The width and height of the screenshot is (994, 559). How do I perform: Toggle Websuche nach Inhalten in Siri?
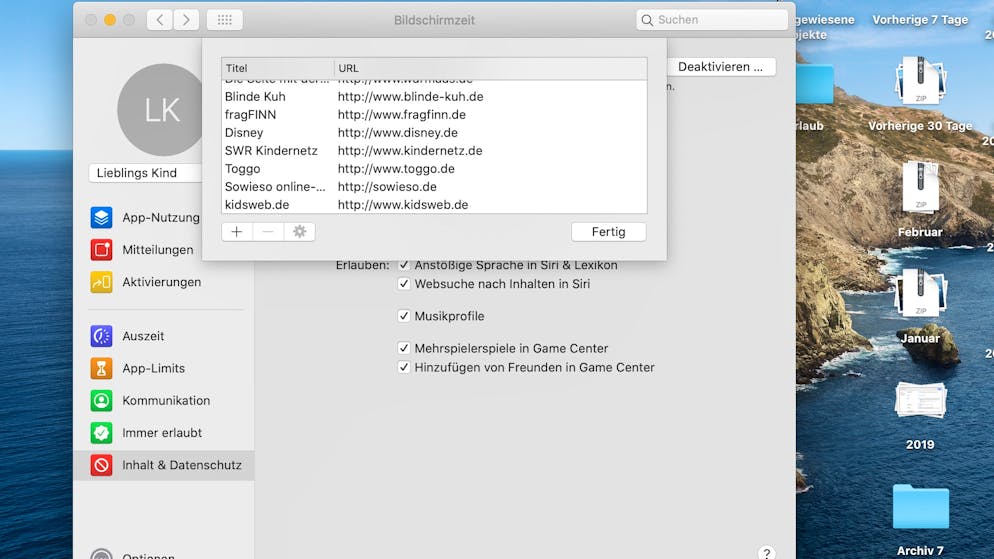[404, 284]
